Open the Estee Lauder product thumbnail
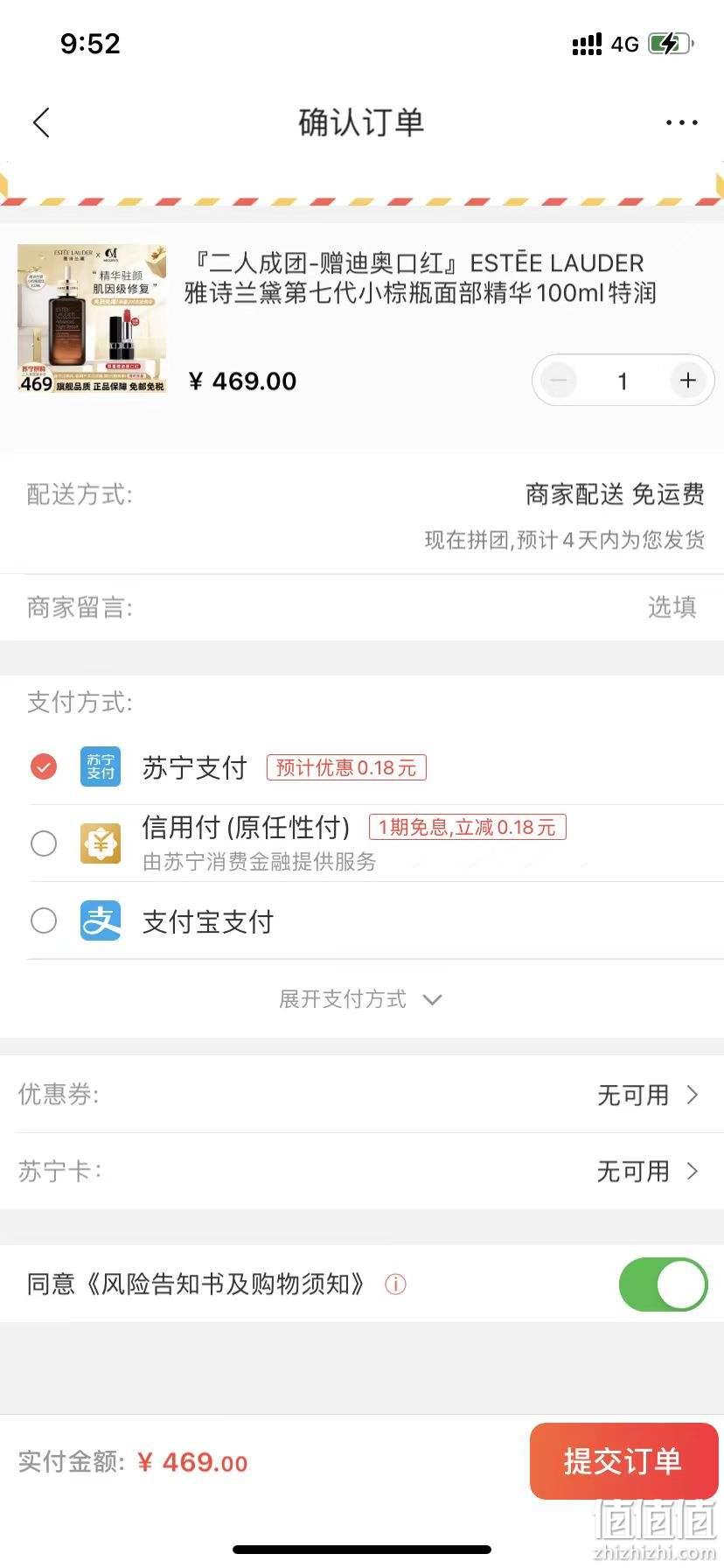Image resolution: width=724 pixels, height=1568 pixels. pos(93,318)
